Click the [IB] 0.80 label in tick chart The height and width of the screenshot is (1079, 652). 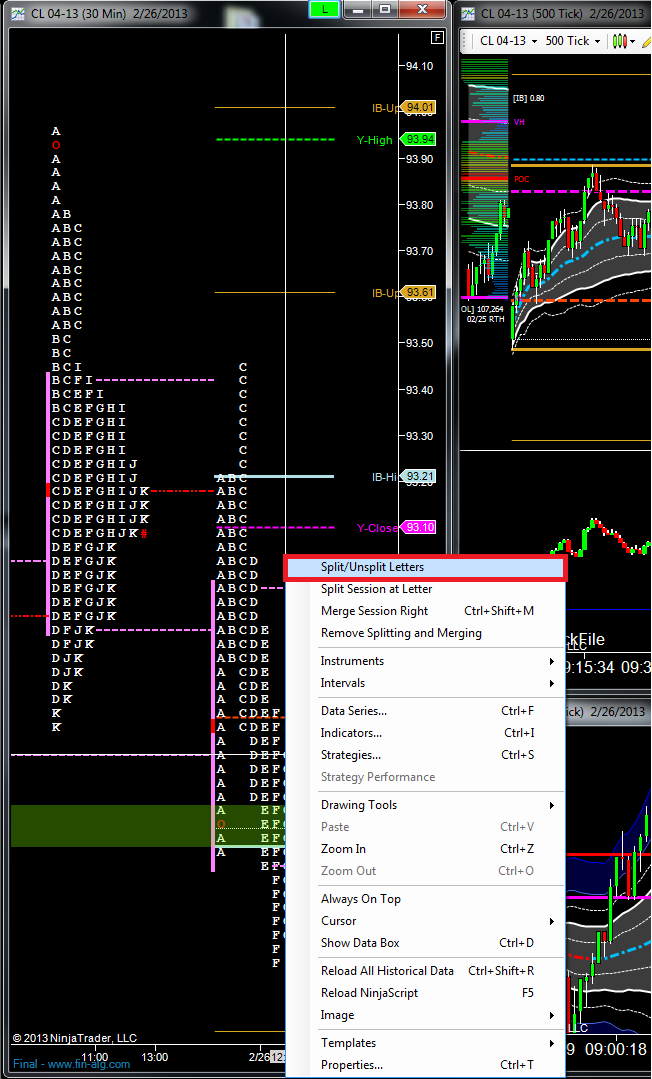528,98
